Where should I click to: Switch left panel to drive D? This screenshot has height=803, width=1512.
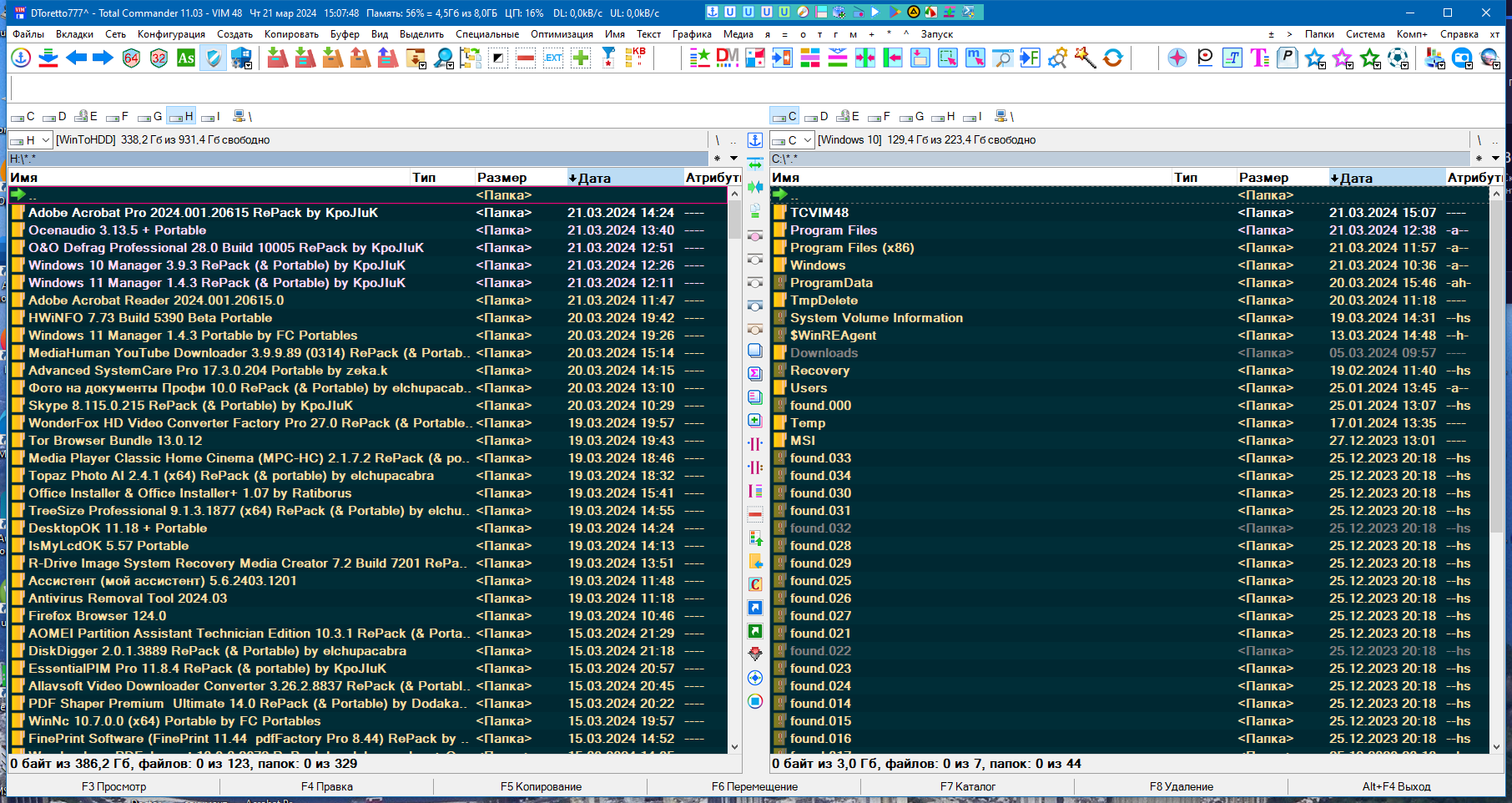55,116
